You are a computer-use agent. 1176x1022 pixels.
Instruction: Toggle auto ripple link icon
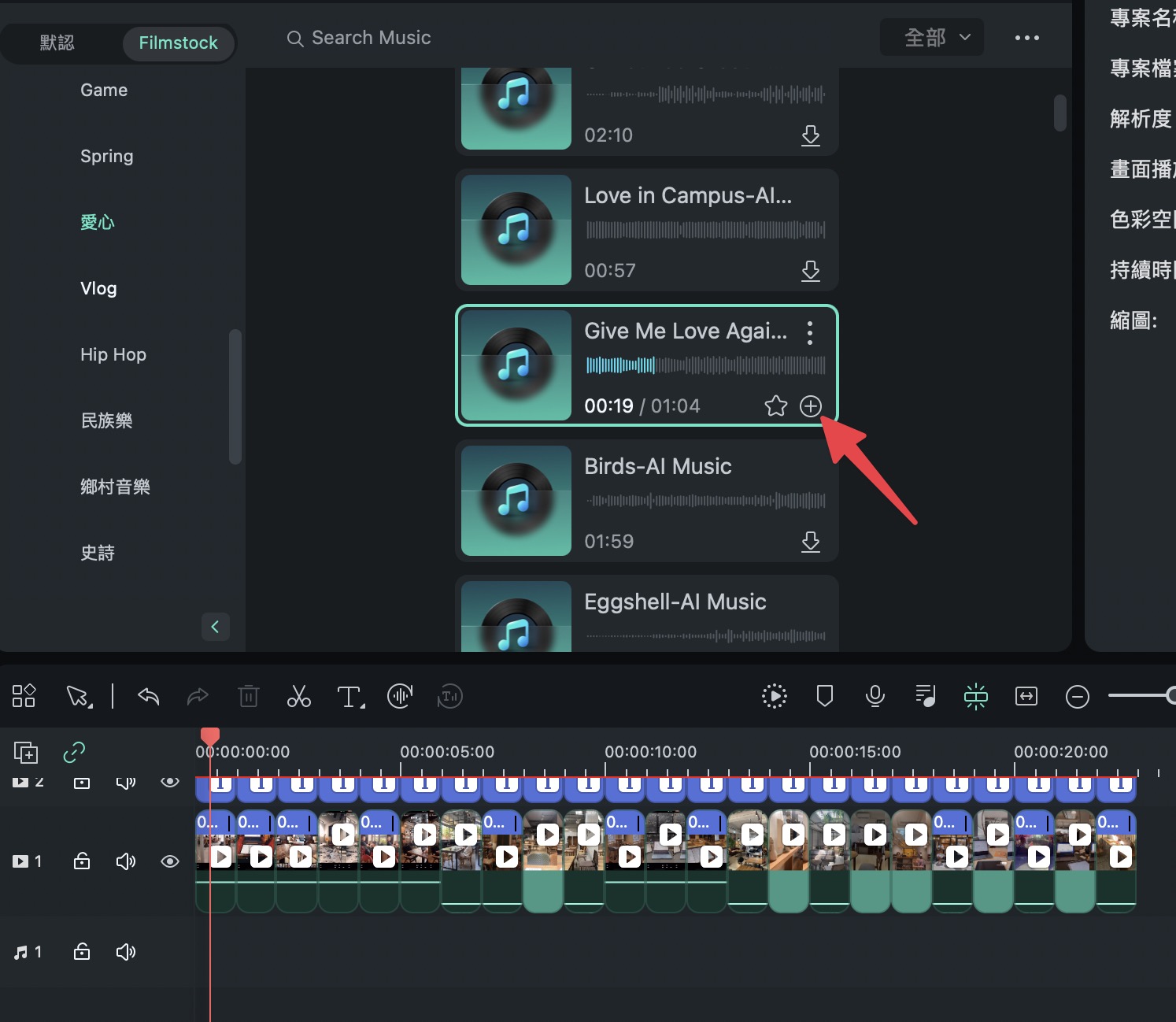click(74, 752)
